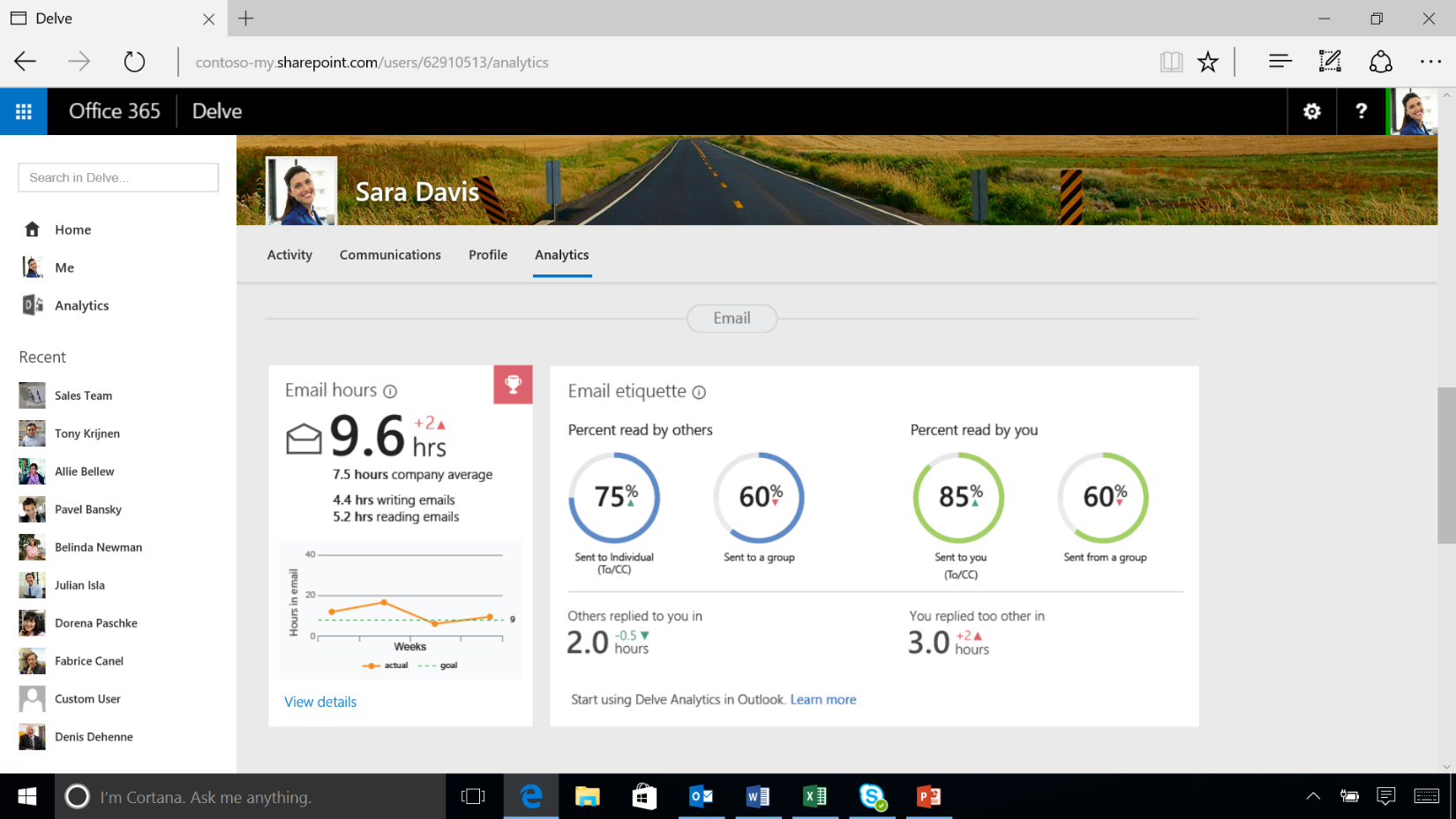This screenshot has width=1456, height=819.
Task: Show Email hours info tooltip
Action: (391, 390)
